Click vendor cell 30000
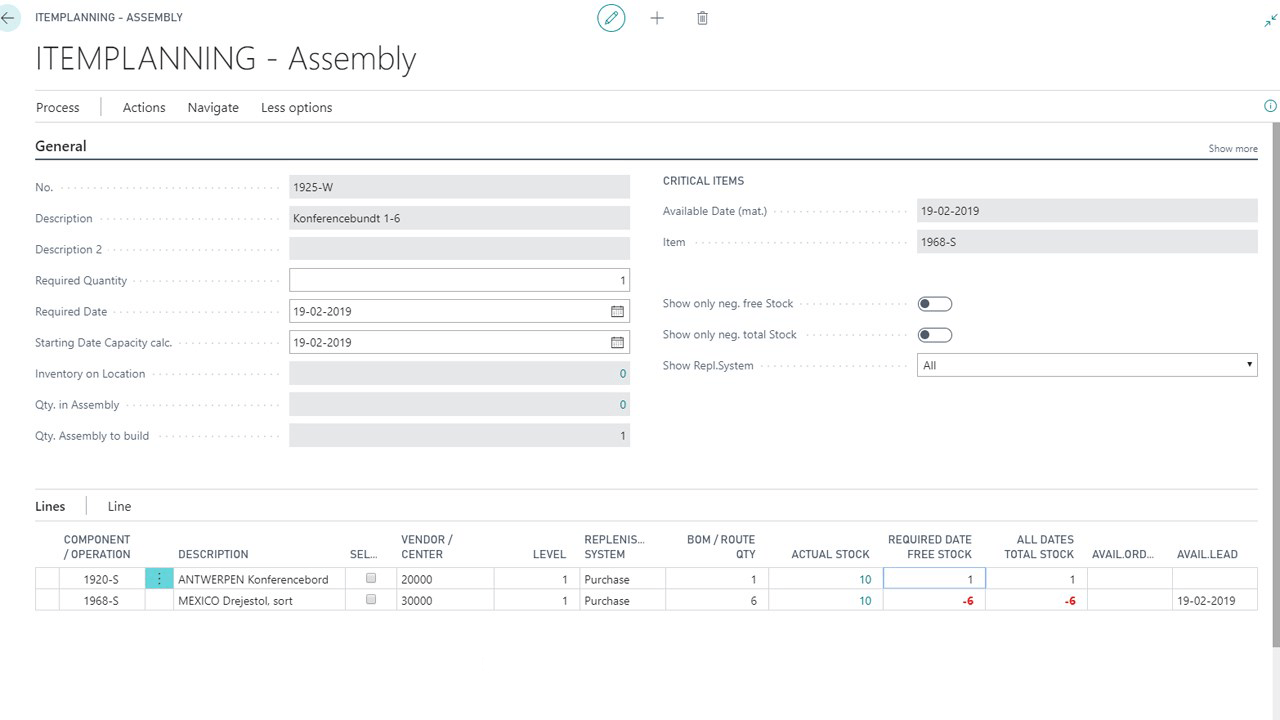 pos(445,601)
